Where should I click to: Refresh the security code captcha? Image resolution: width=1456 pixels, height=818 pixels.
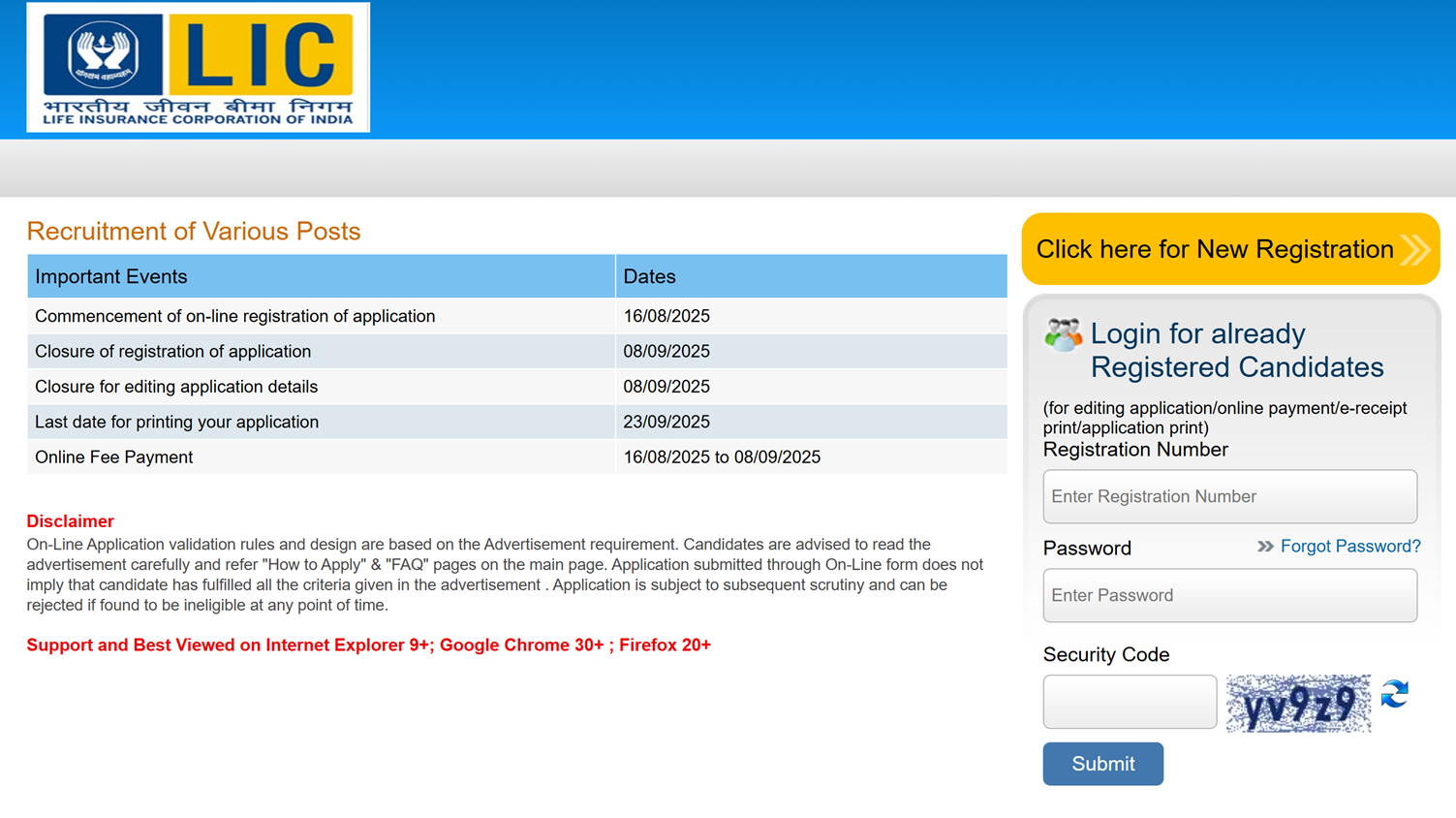tap(1394, 694)
